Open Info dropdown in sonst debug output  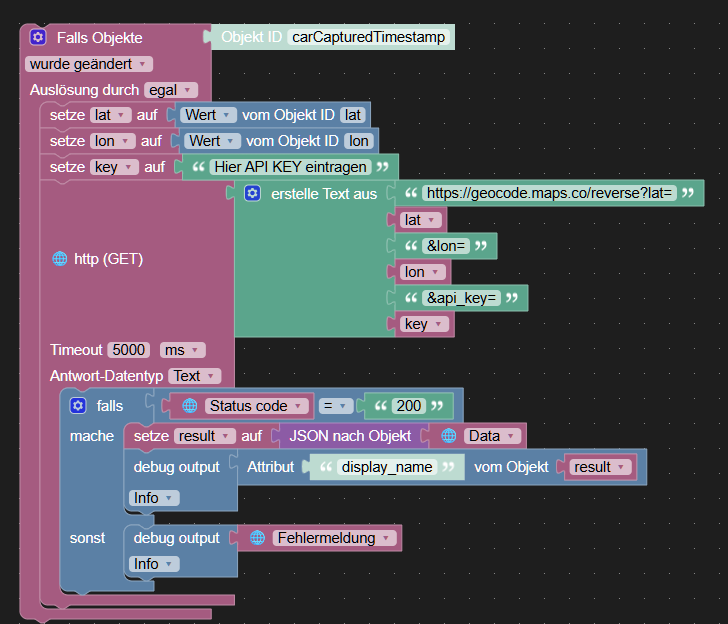(154, 564)
